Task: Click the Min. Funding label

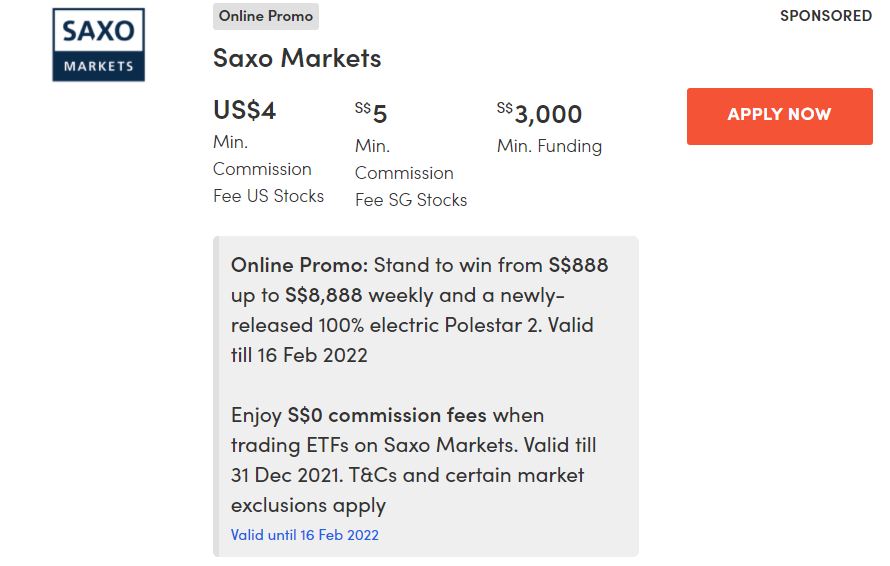Action: tap(549, 146)
